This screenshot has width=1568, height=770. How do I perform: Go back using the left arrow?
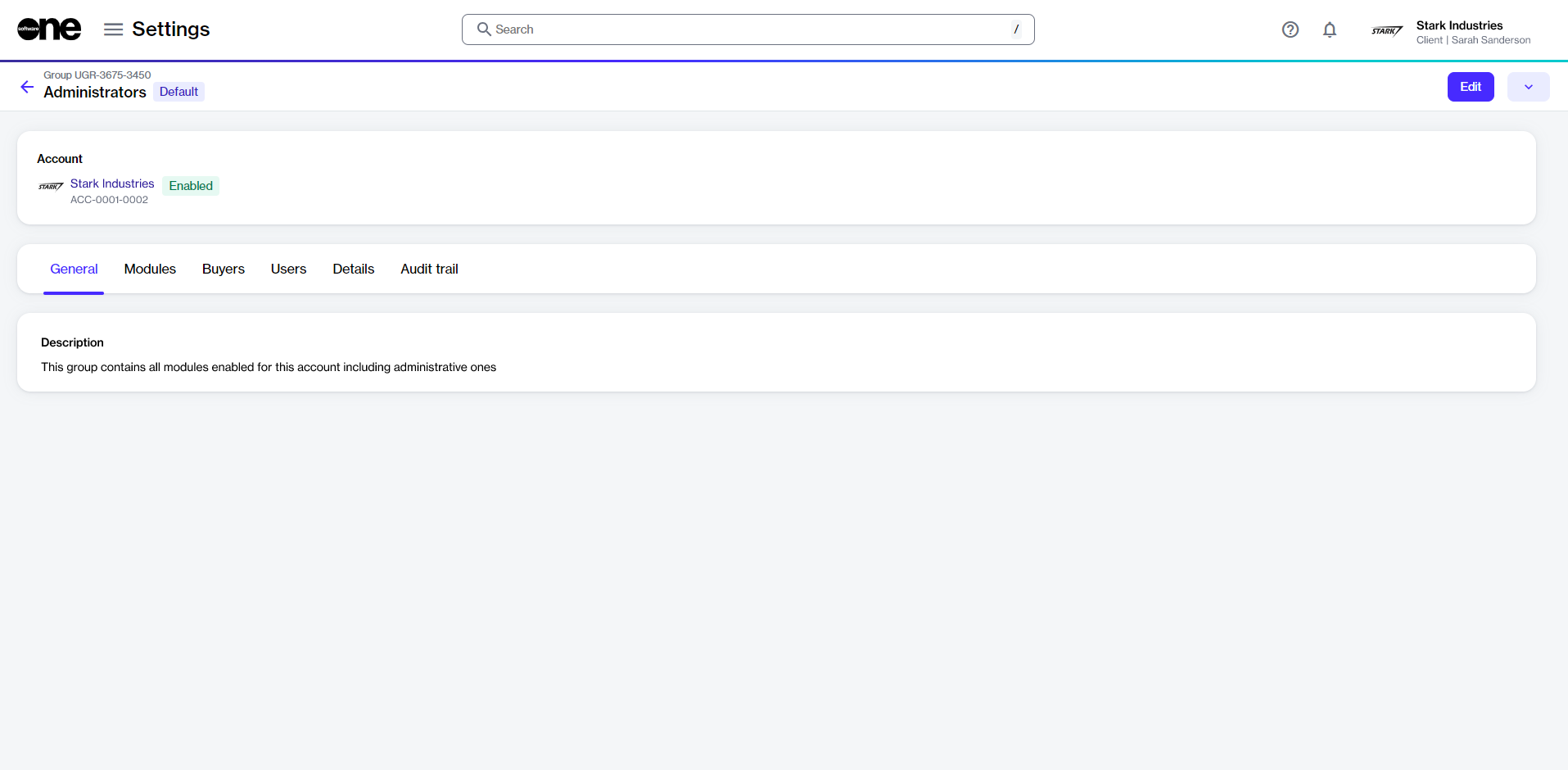[x=27, y=87]
